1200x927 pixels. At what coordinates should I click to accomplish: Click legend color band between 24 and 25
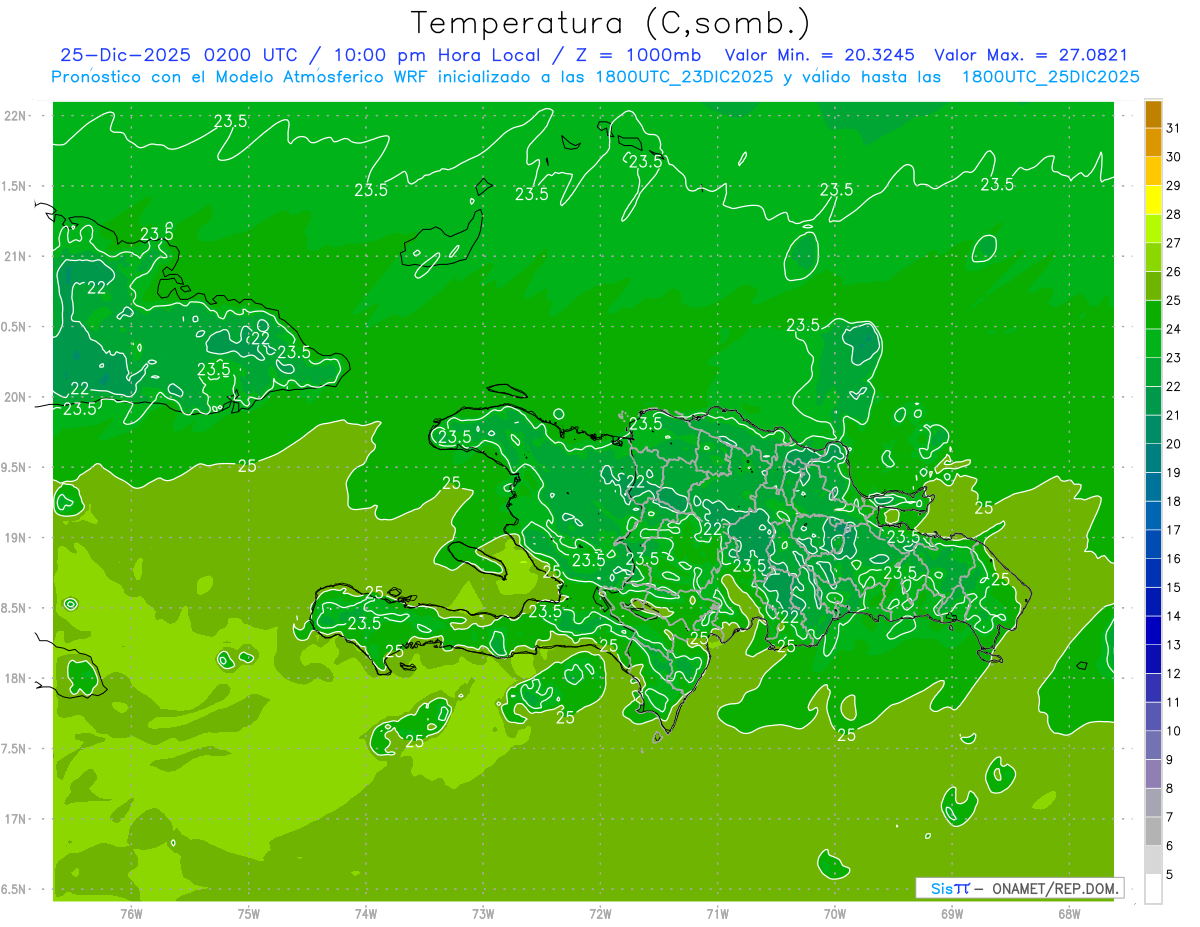(x=1153, y=315)
